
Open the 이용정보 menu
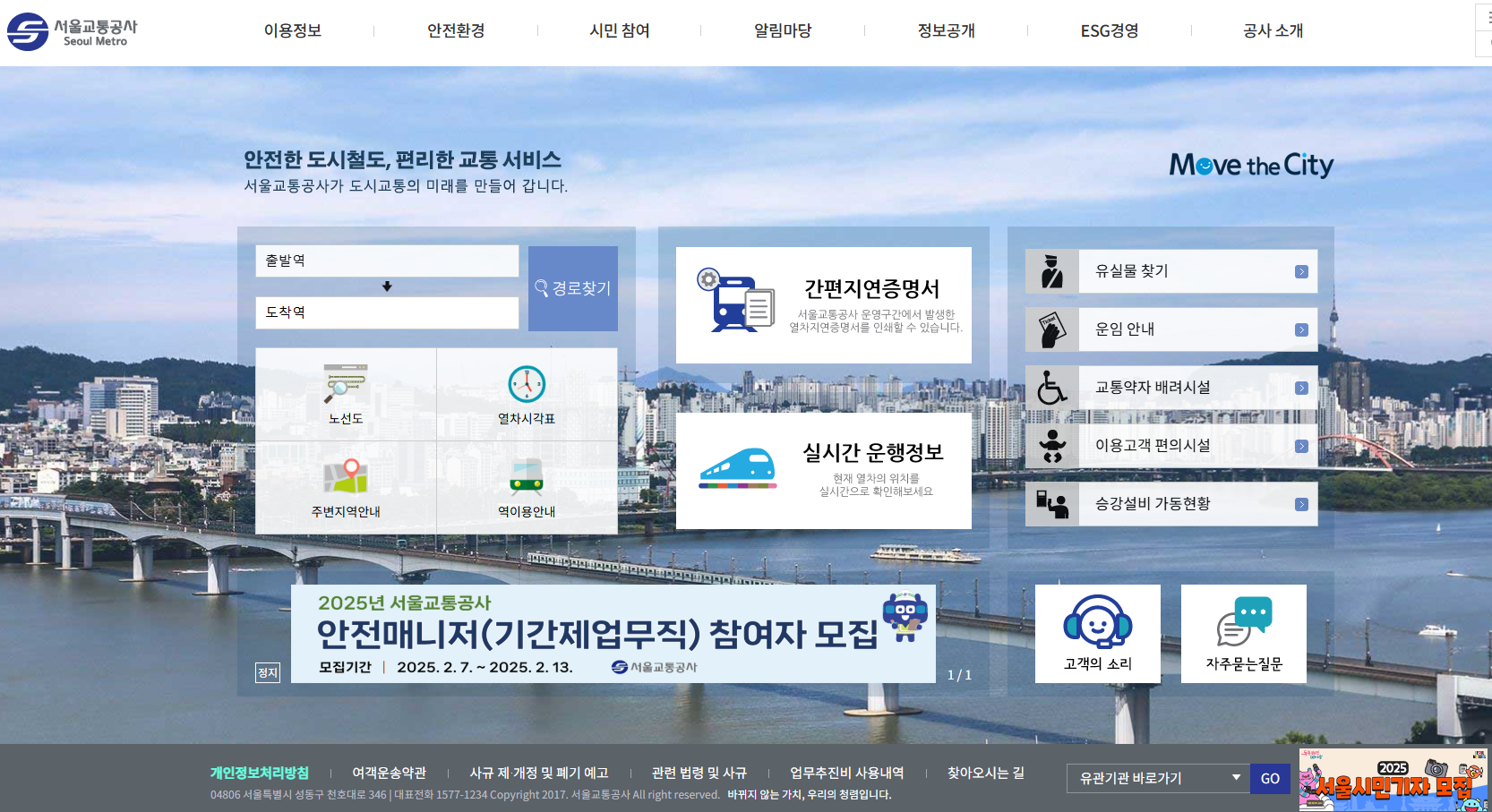pos(292,30)
